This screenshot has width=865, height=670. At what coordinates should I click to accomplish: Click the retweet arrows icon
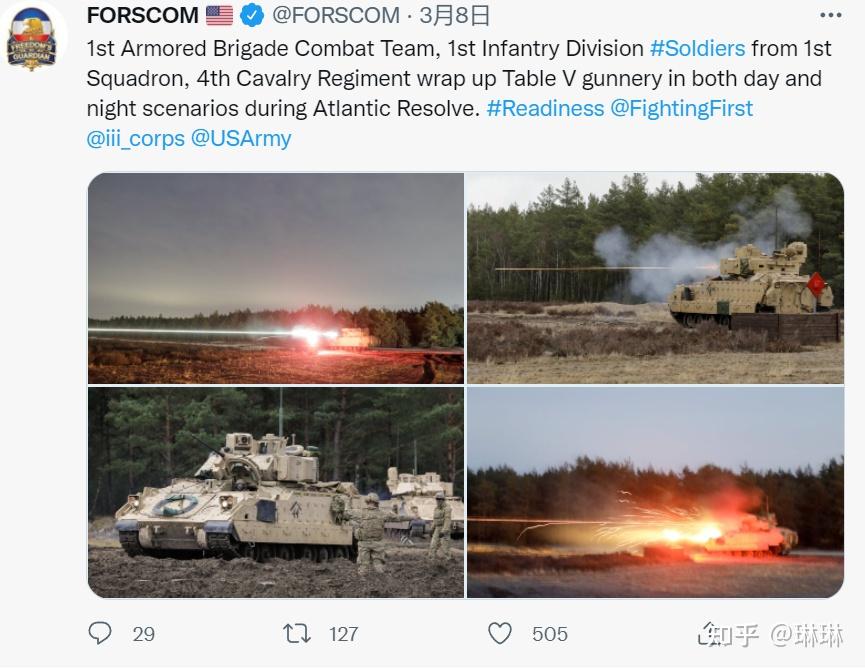click(297, 633)
